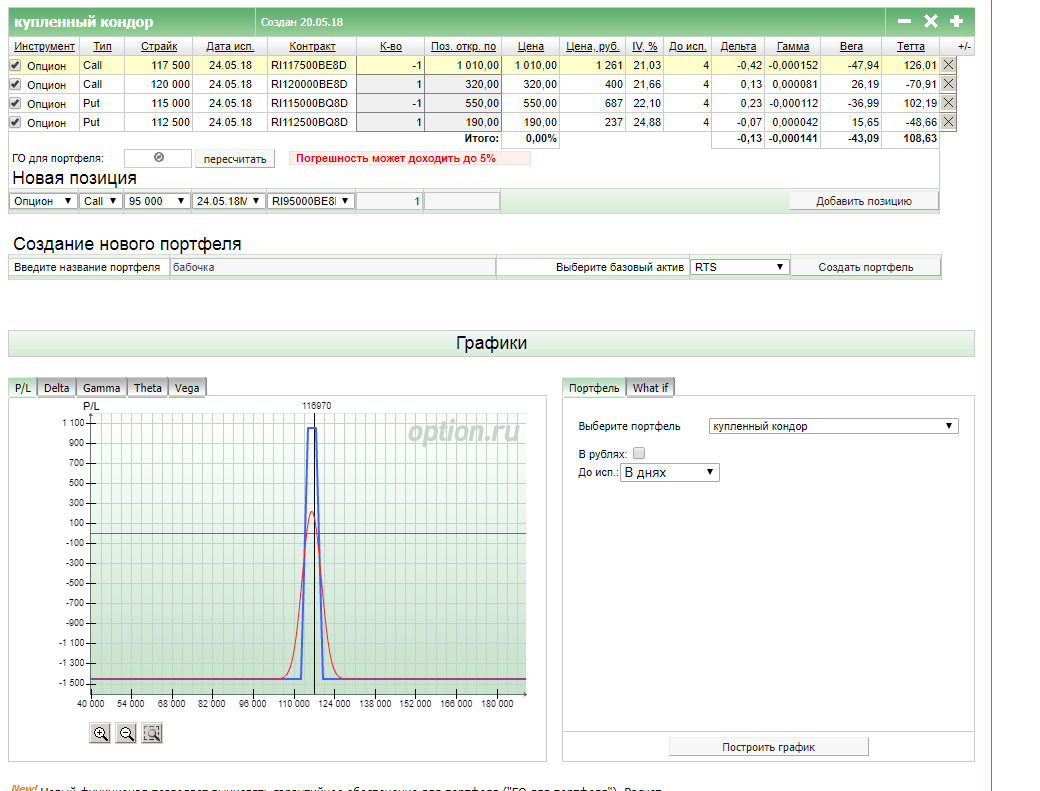Open the 'До исп.' dropdown 'В днях'
The width and height of the screenshot is (1040, 791).
tap(669, 472)
